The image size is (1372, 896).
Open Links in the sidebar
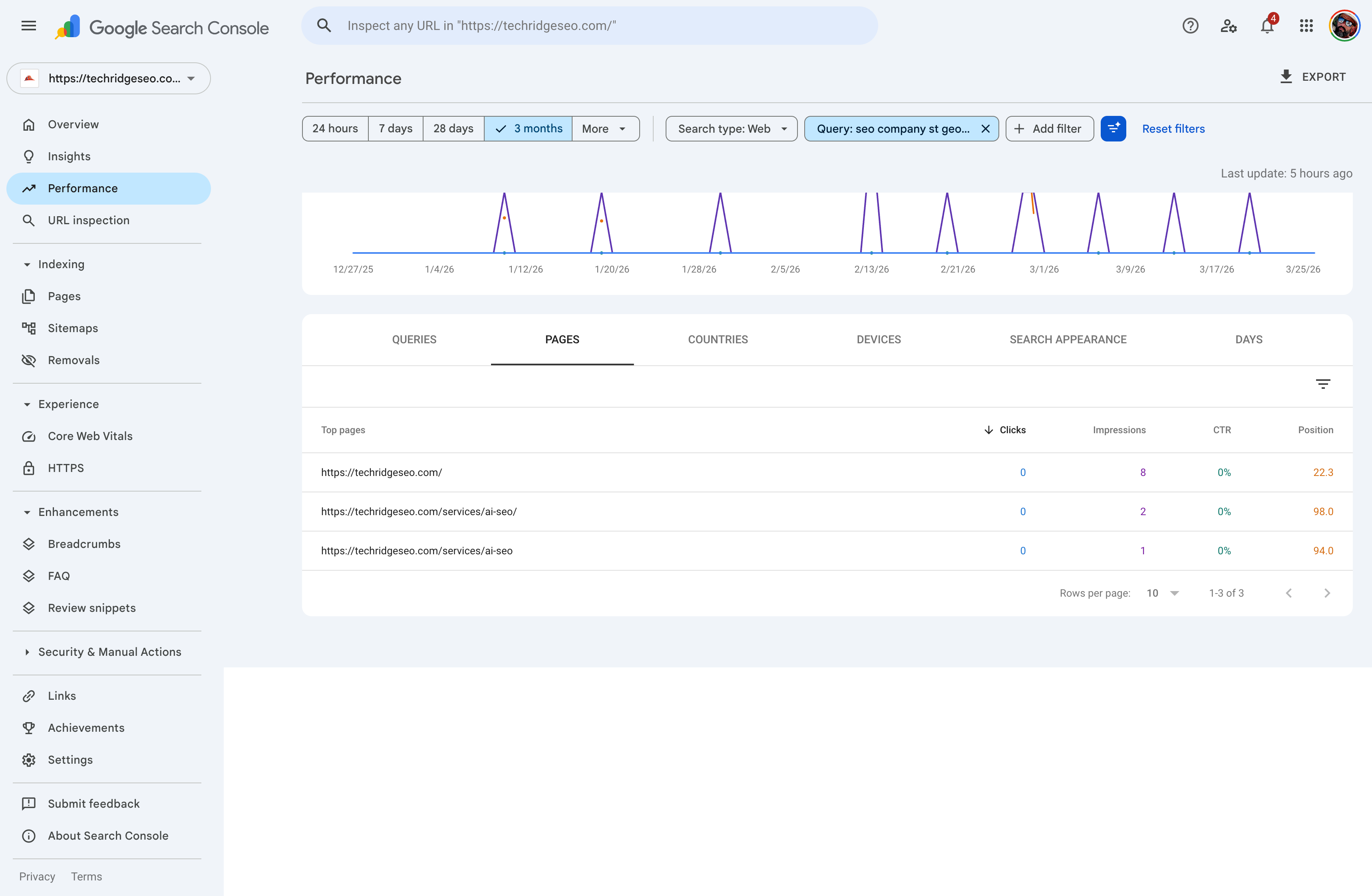(108, 696)
